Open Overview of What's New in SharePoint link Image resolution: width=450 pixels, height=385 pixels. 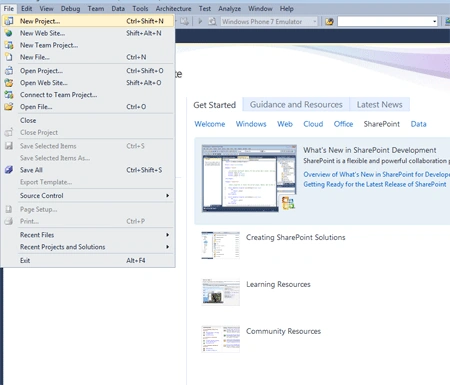377,174
